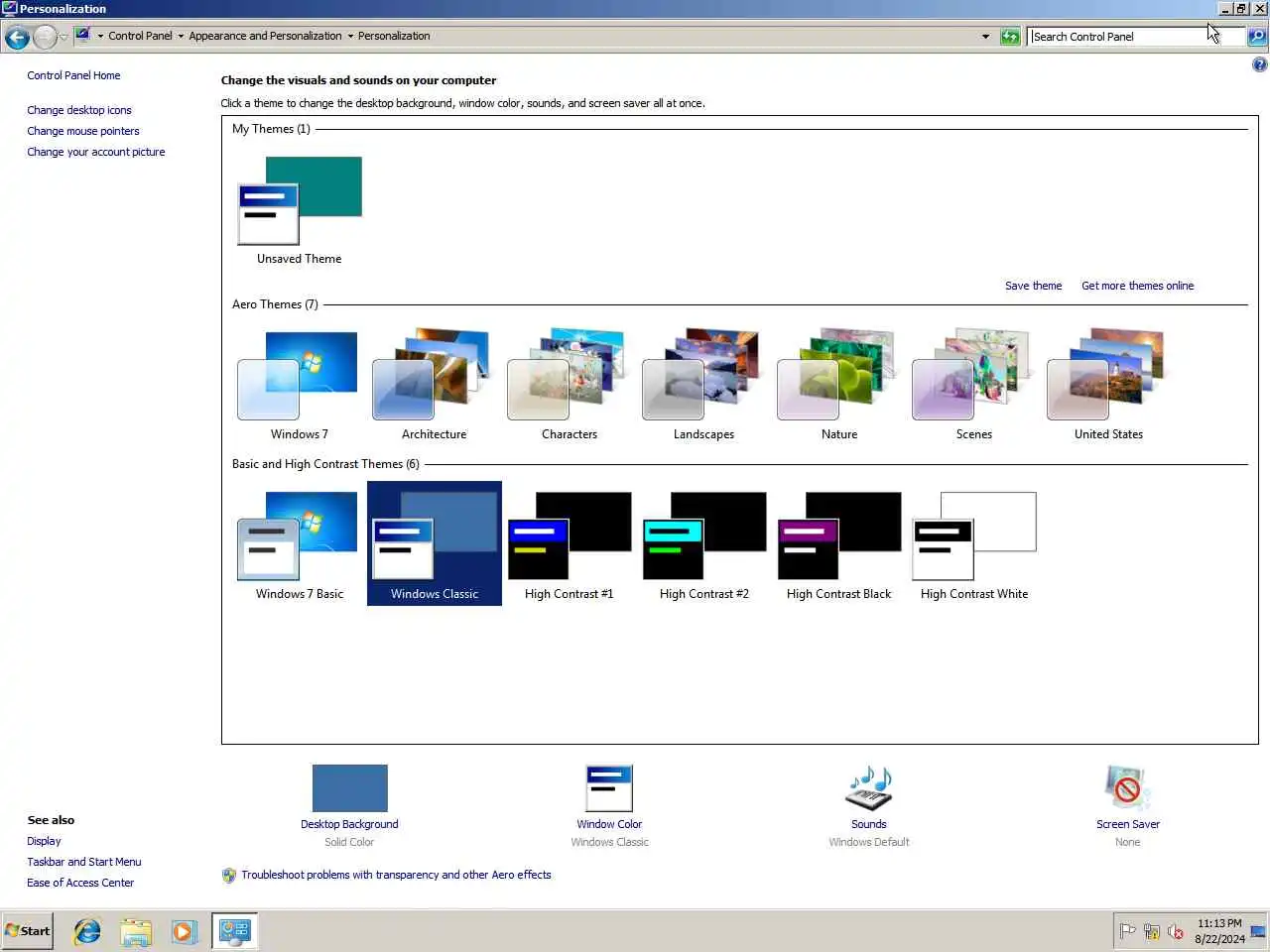Click the Save theme link
This screenshot has height=952, width=1270.
coord(1033,286)
